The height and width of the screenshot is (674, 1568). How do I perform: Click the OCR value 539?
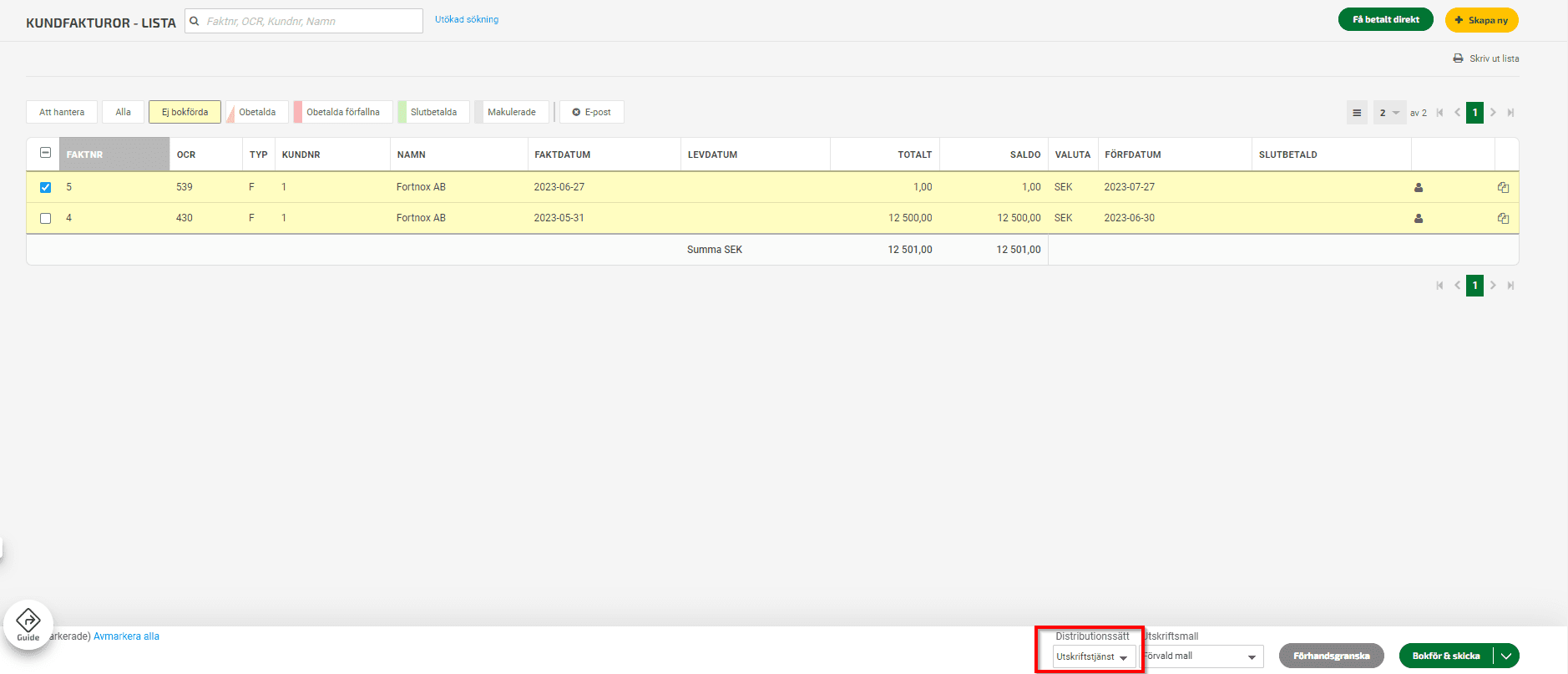(x=185, y=187)
